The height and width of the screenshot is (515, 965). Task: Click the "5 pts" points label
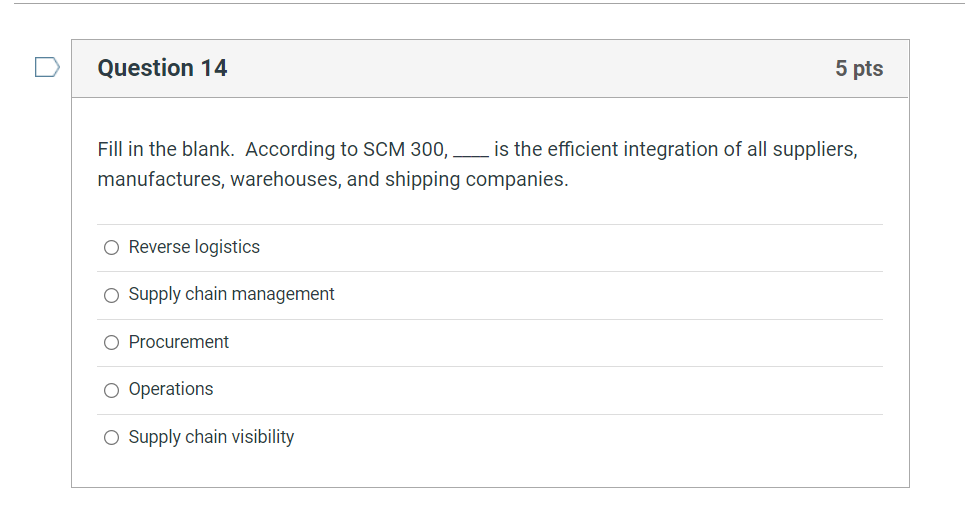pyautogui.click(x=859, y=68)
